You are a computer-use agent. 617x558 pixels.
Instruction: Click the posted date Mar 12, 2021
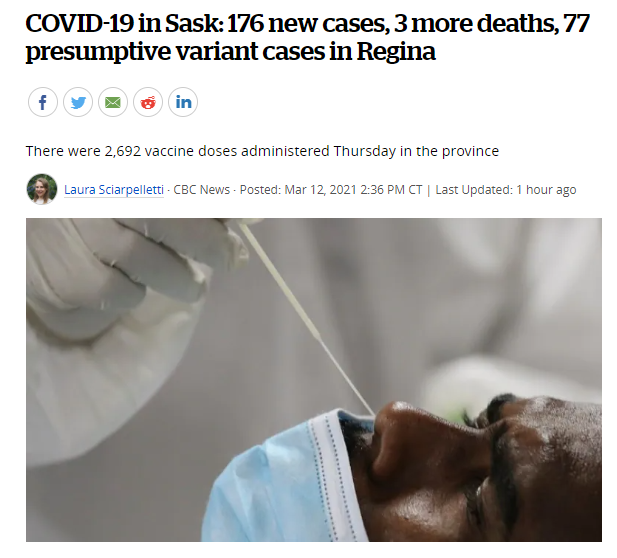click(x=320, y=190)
